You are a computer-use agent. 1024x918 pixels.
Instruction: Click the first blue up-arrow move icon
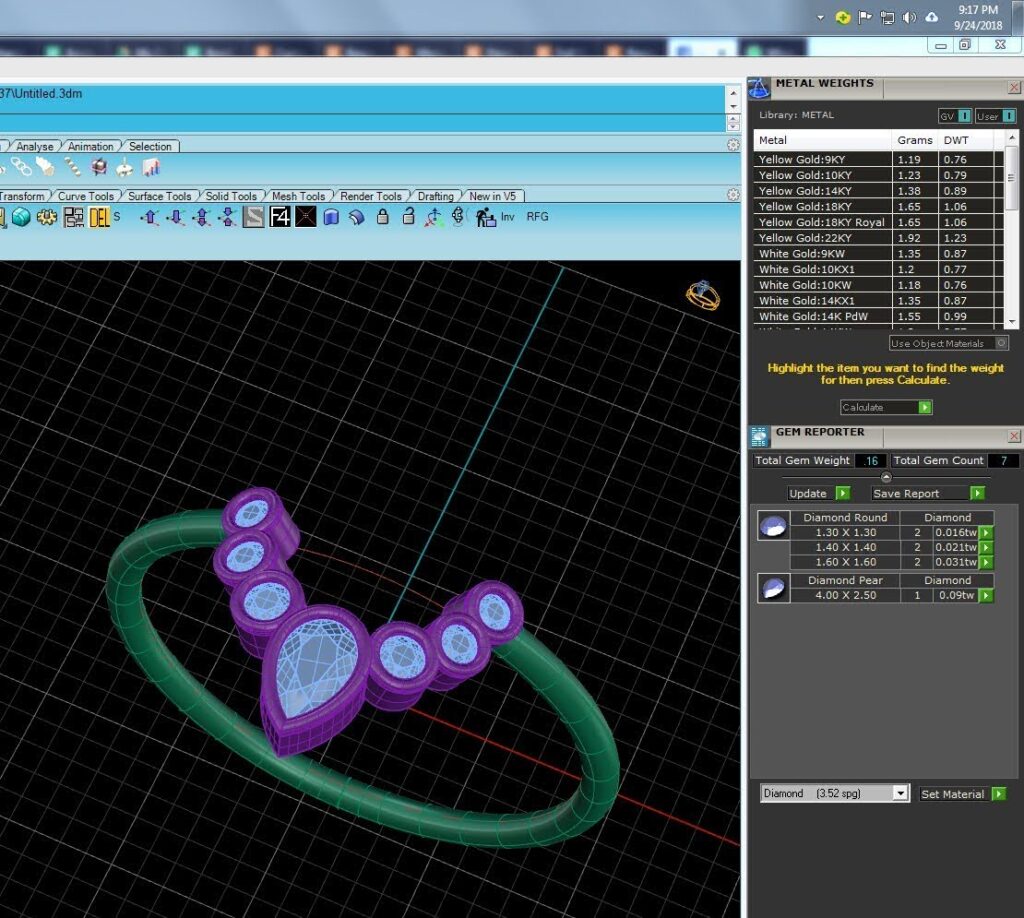[x=150, y=217]
